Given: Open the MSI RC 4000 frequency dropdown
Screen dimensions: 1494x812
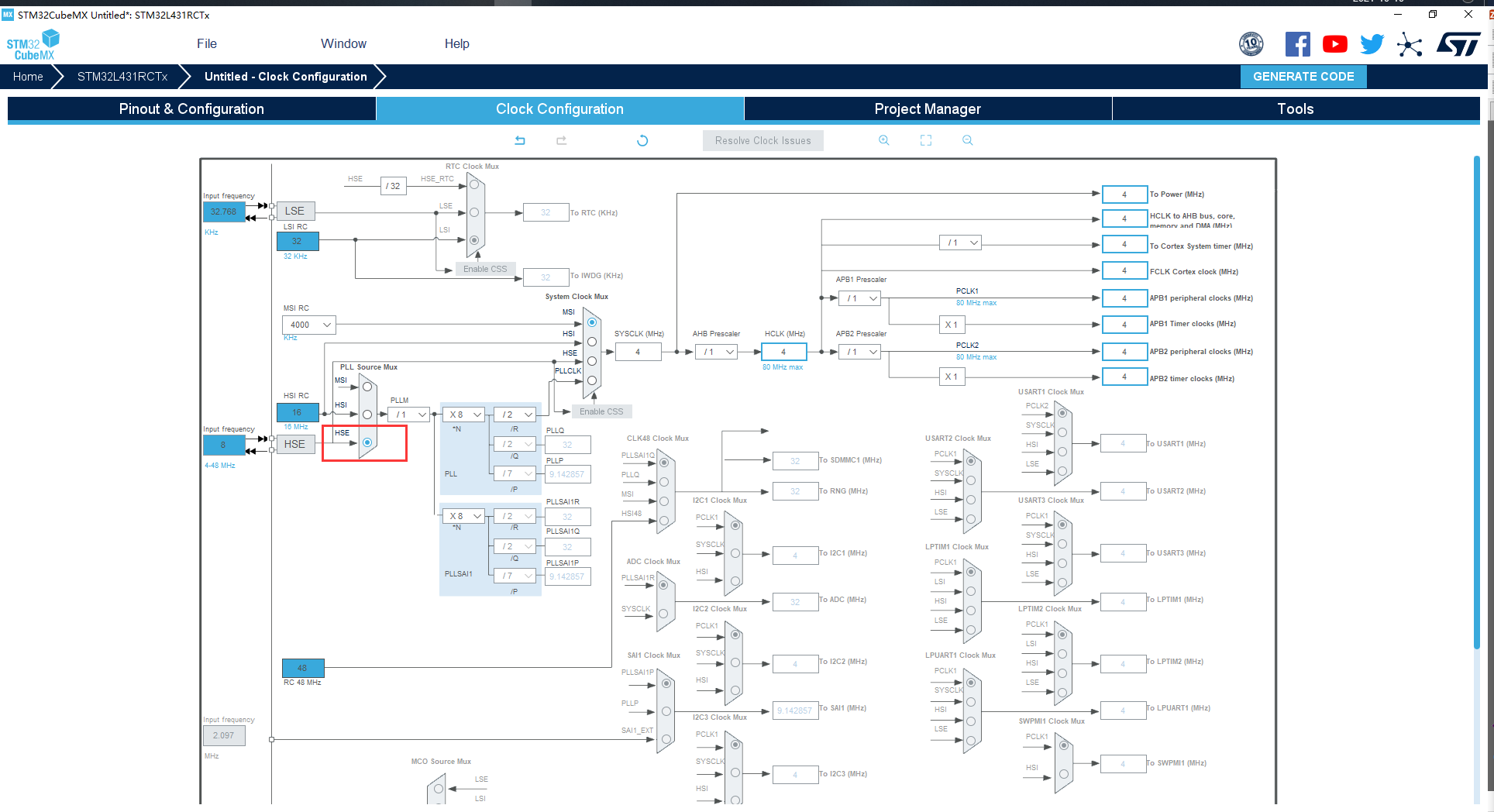Looking at the screenshot, I should click(309, 325).
